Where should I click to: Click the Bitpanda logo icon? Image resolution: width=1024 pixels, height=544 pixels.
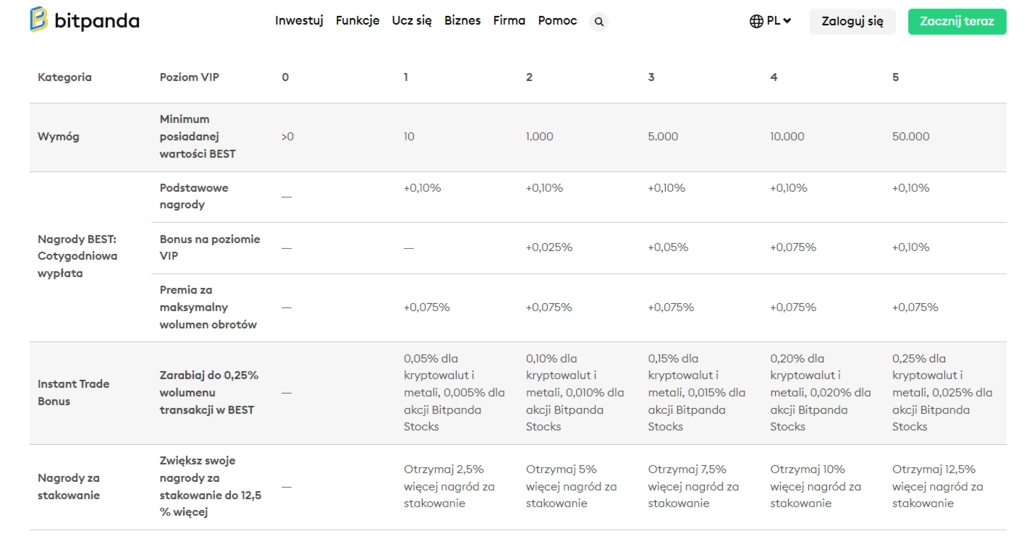[x=39, y=20]
